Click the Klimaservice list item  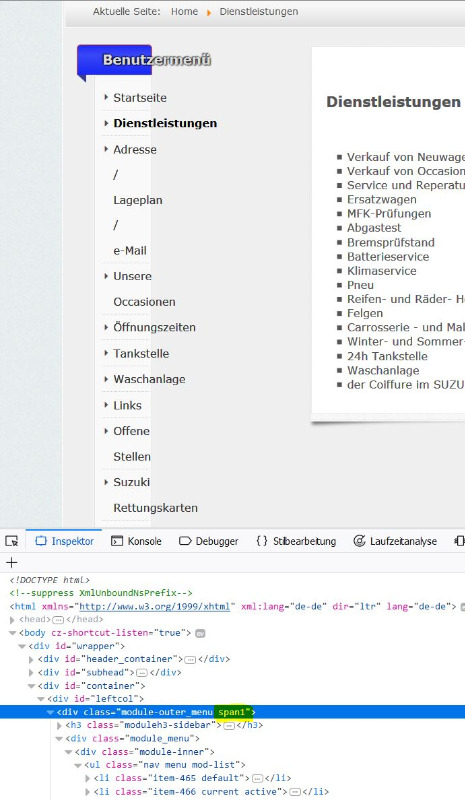[x=382, y=271]
